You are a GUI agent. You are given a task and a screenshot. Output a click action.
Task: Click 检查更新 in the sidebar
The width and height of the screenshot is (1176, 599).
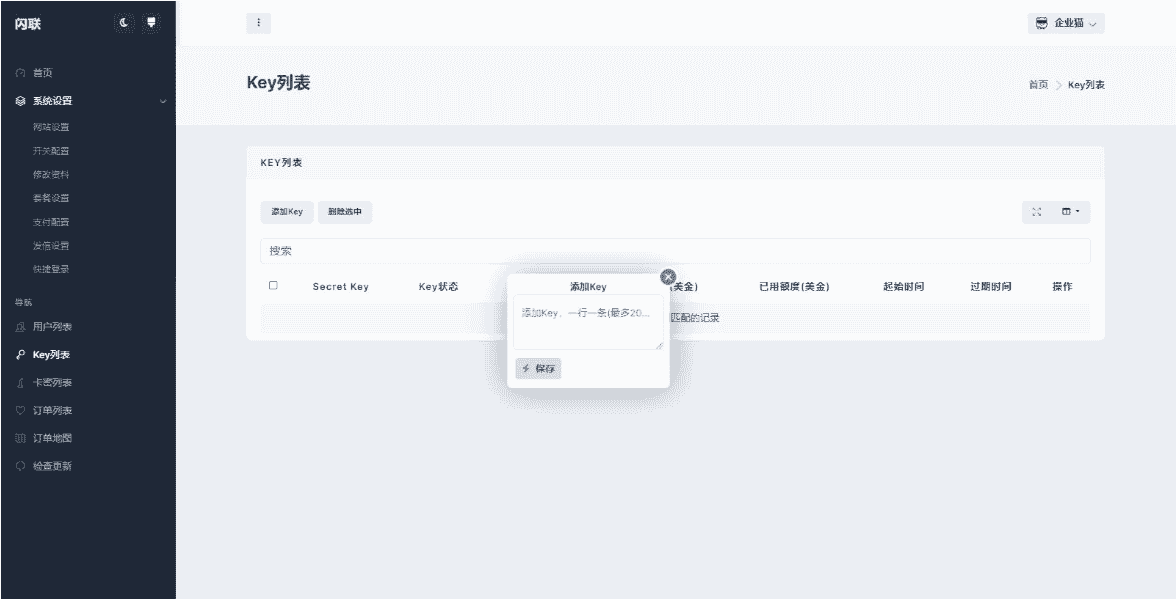pyautogui.click(x=52, y=466)
